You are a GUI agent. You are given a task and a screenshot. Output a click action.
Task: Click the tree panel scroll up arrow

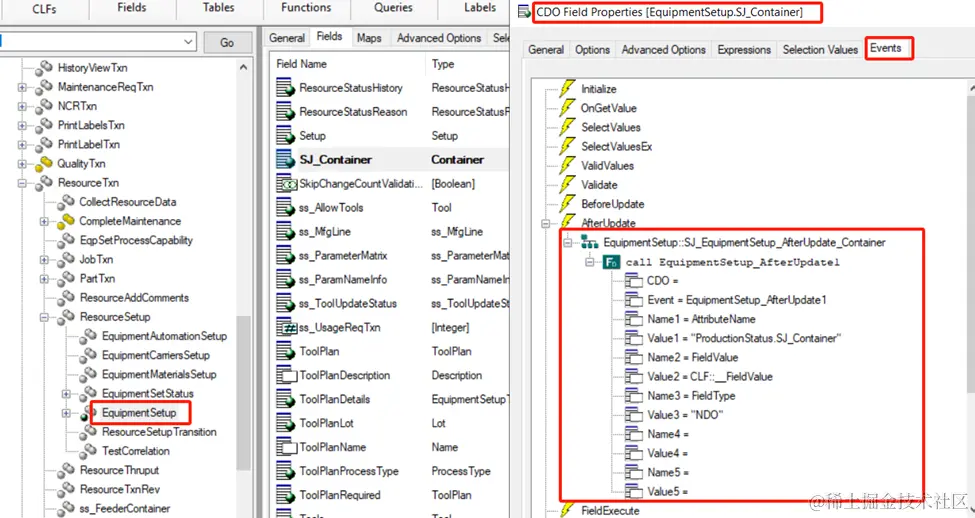tap(243, 67)
